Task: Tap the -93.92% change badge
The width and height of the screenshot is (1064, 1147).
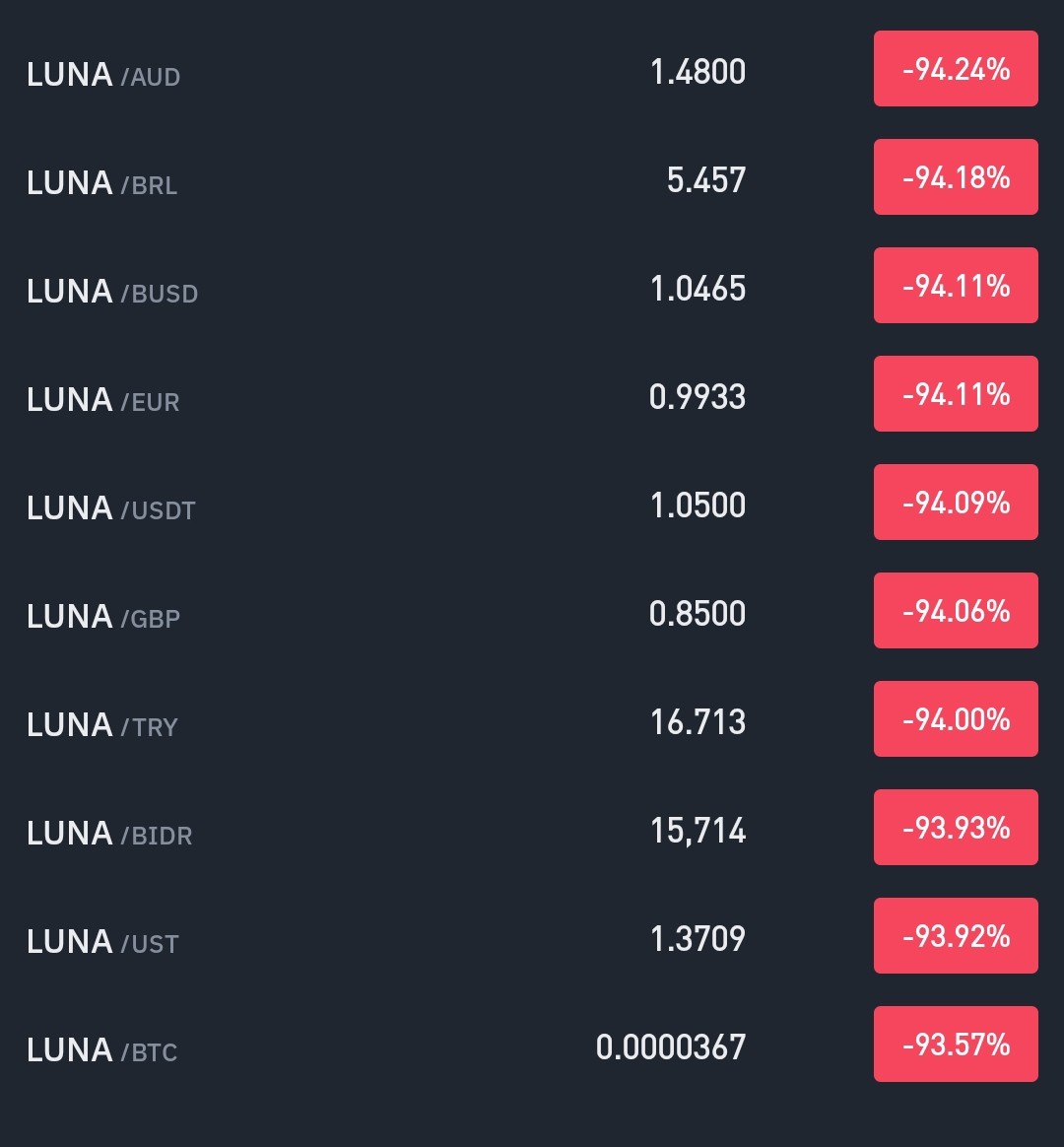Action: 956,935
